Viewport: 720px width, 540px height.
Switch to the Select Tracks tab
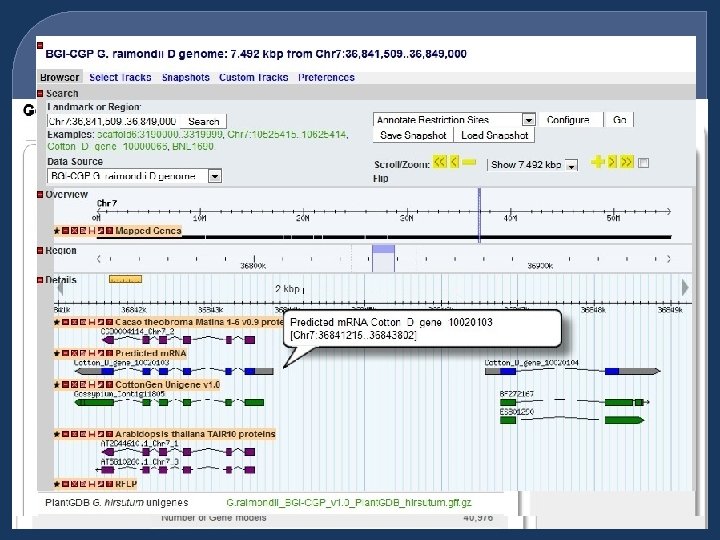coord(120,78)
